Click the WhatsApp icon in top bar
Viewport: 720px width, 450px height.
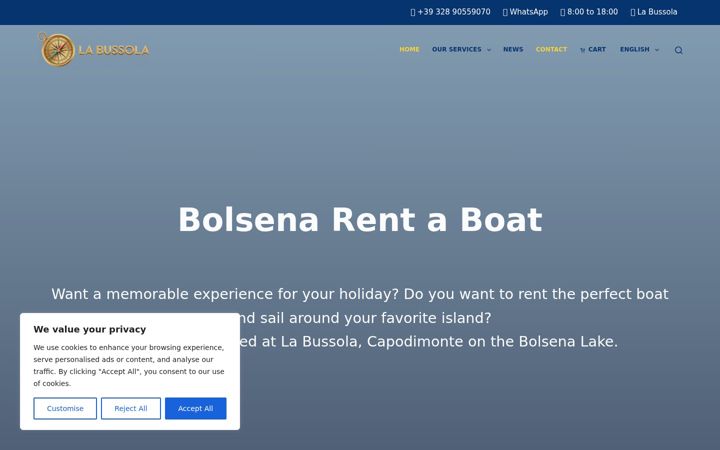pos(505,12)
